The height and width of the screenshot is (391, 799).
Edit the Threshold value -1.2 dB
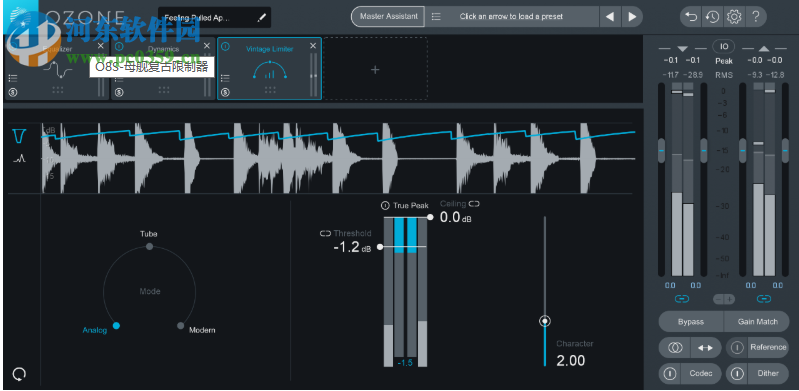pos(352,248)
